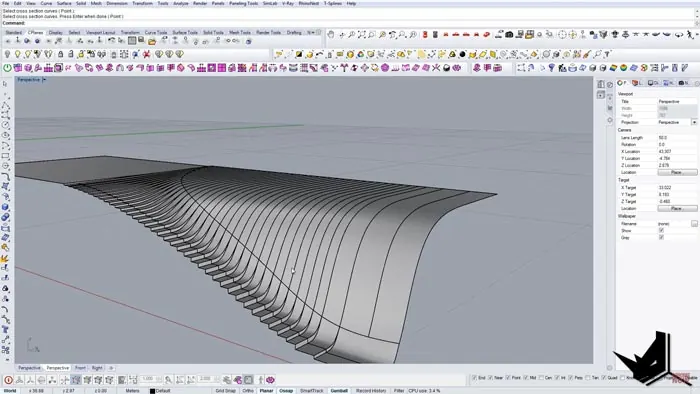Toggle the Perp osnap checkbox
Screen dimensions: 700x394
(571, 378)
